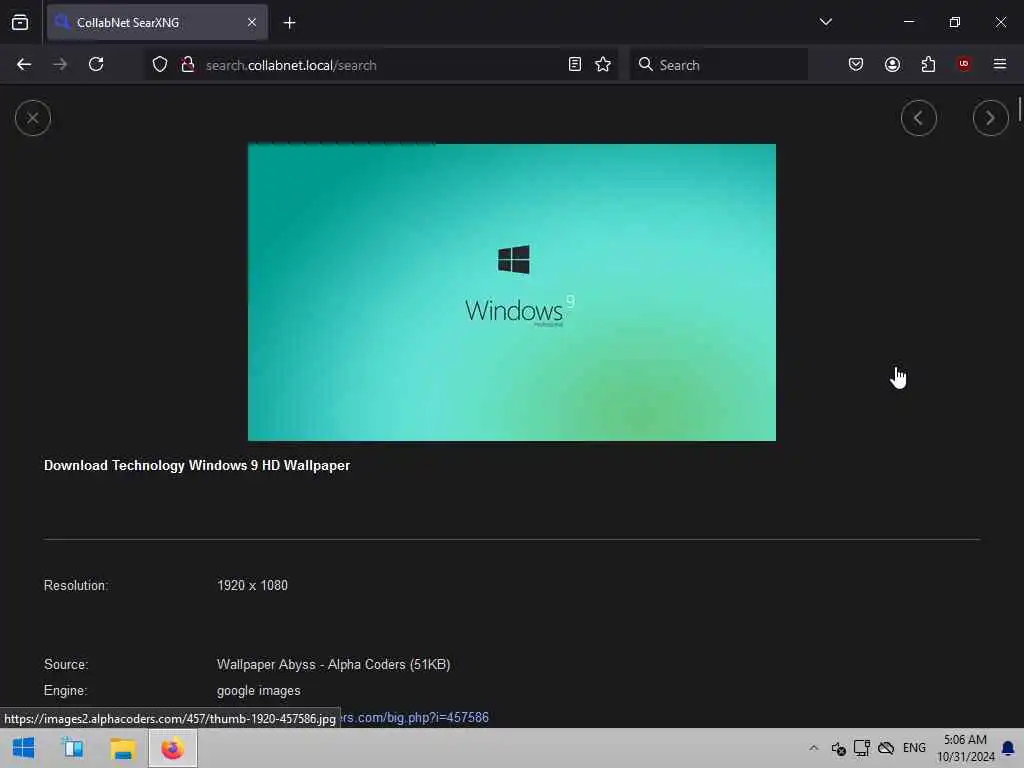Open the network tray icon
This screenshot has height=768, width=1024.
click(862, 748)
